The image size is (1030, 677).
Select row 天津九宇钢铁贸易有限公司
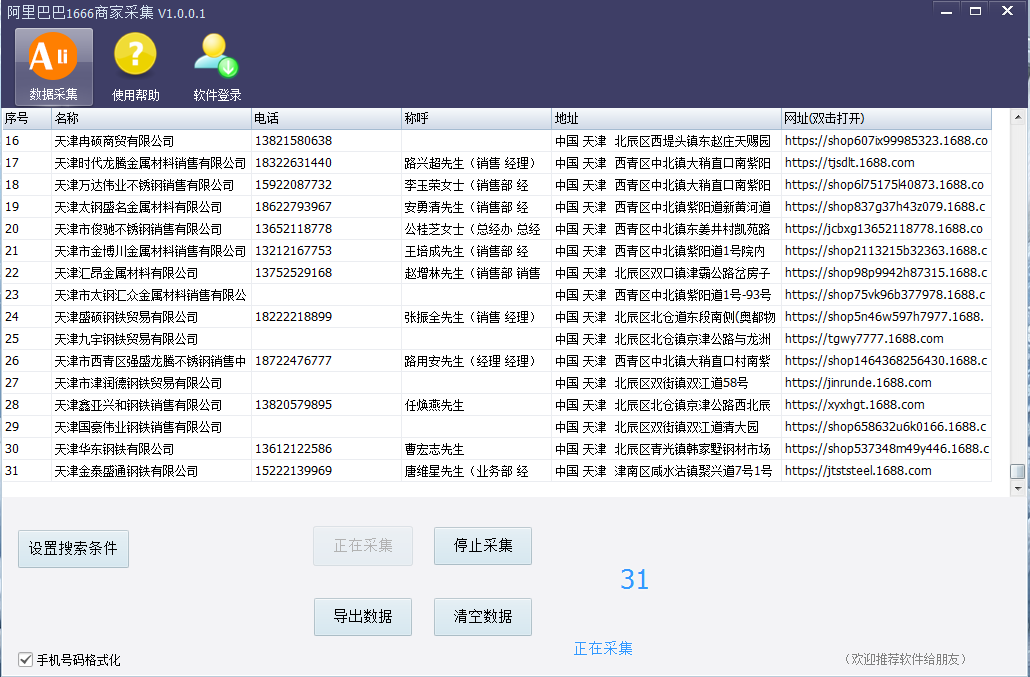[x=497, y=339]
